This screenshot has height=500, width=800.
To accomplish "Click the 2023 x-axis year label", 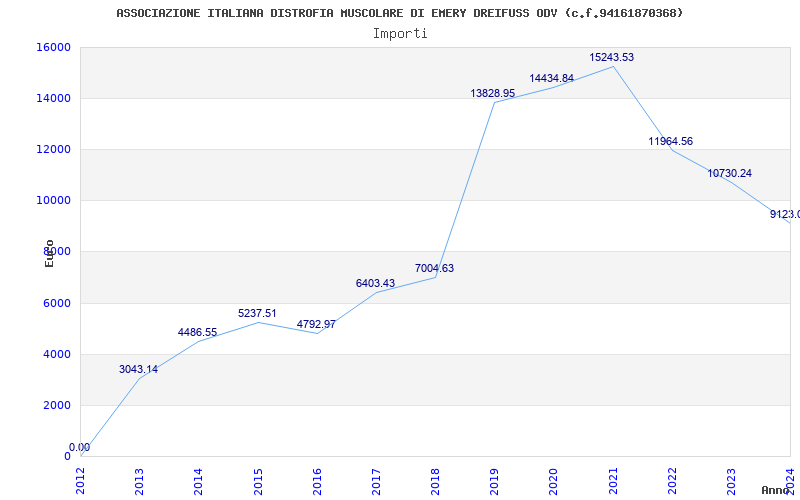I will point(731,481).
